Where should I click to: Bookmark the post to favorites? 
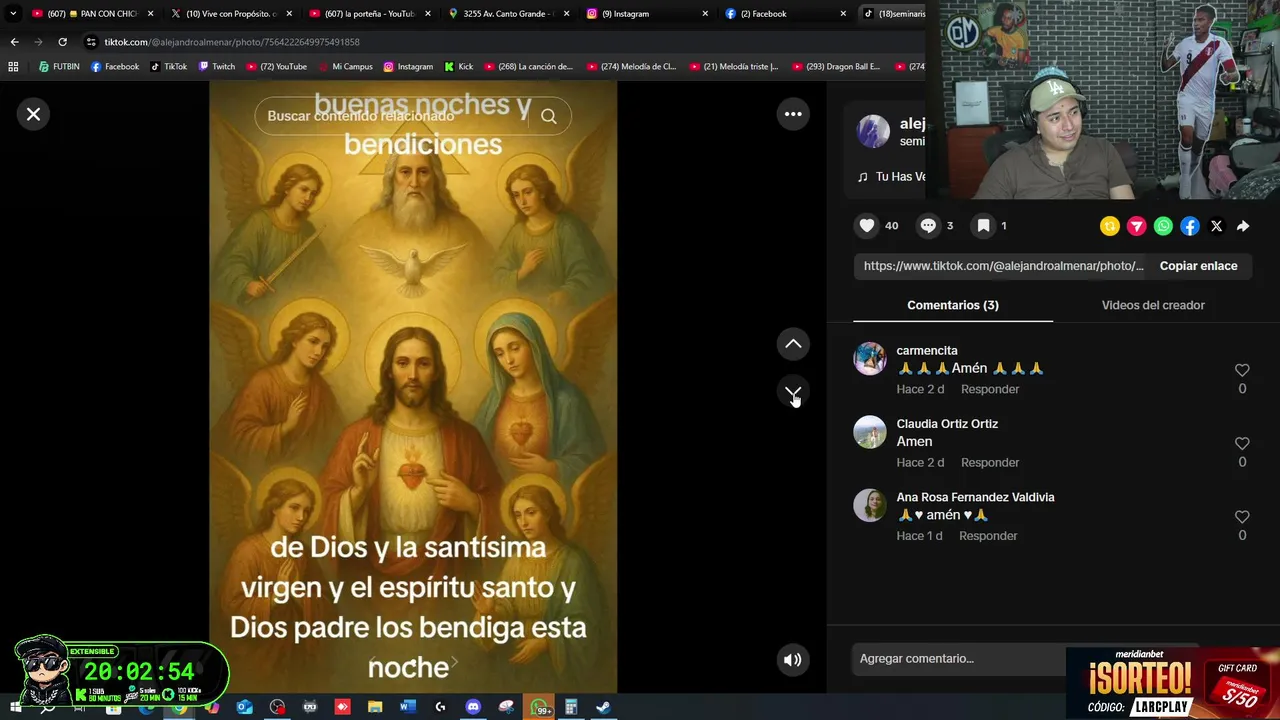pos(984,226)
